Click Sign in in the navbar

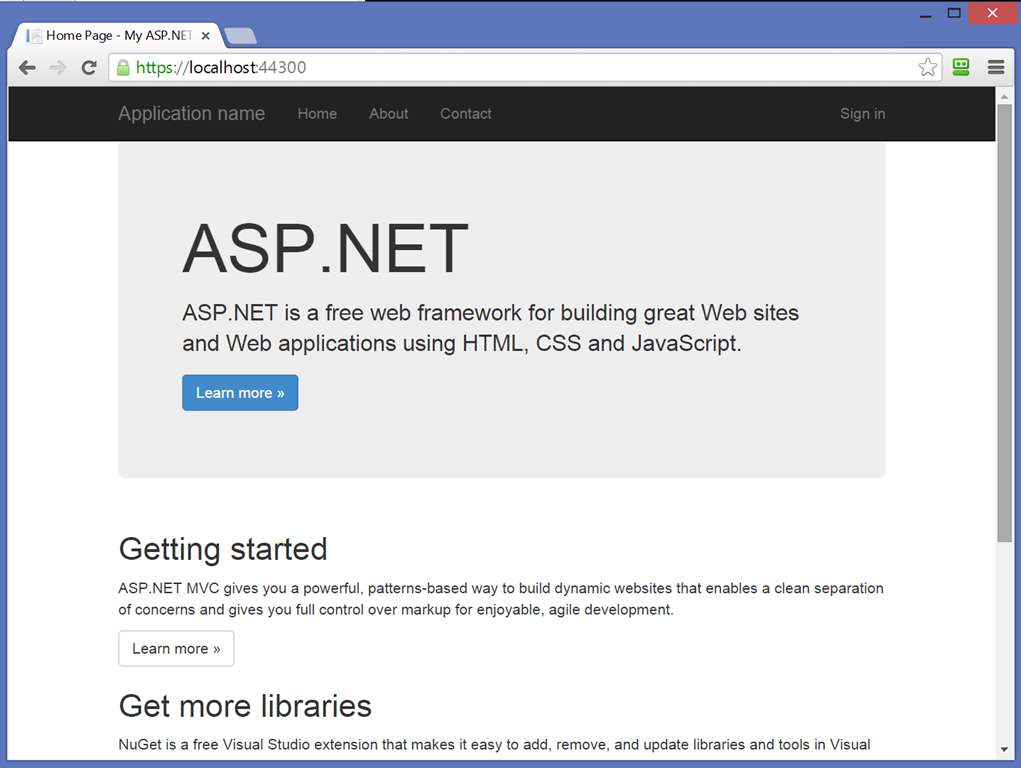(862, 113)
